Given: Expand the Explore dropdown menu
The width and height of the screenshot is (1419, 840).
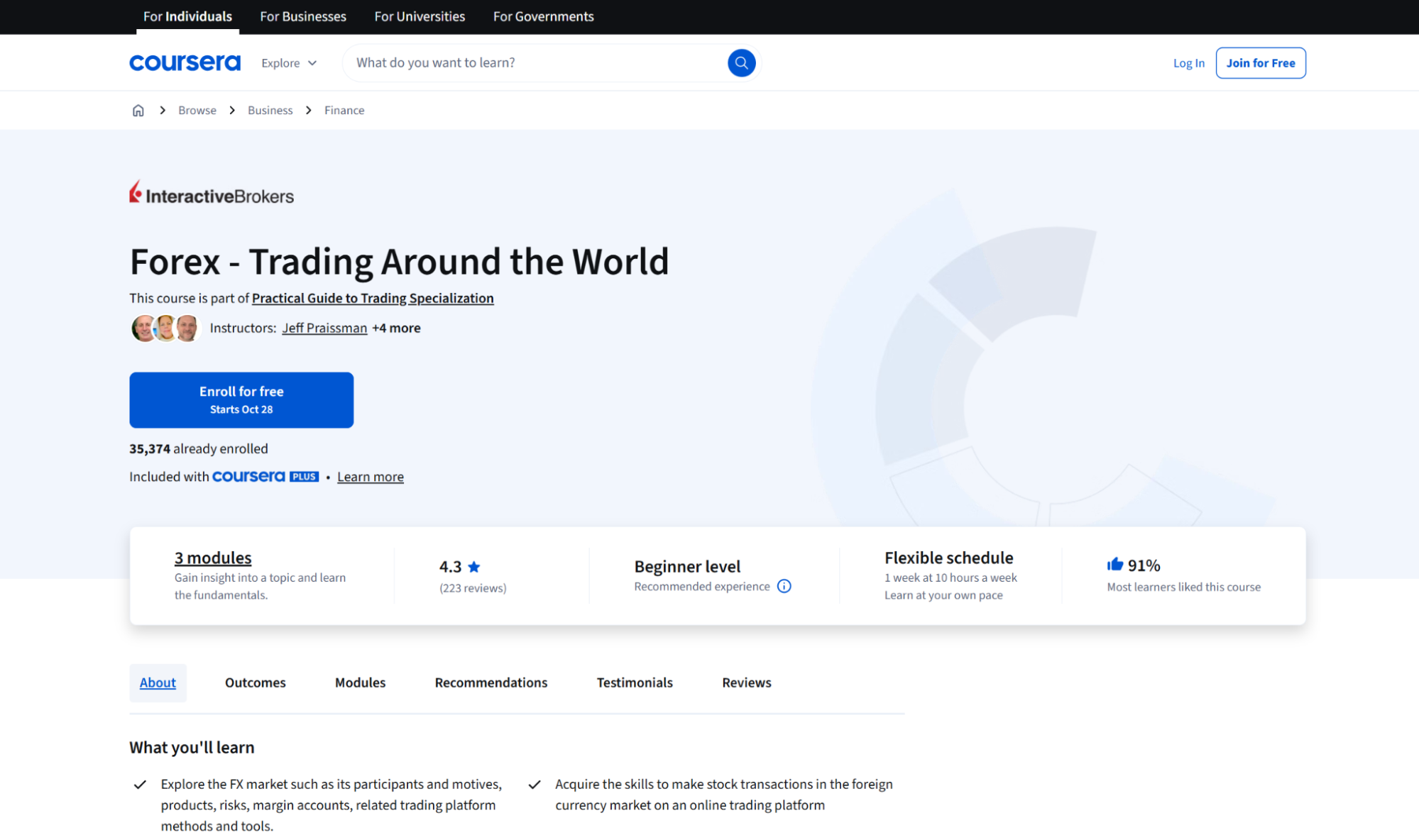Looking at the screenshot, I should pos(288,63).
